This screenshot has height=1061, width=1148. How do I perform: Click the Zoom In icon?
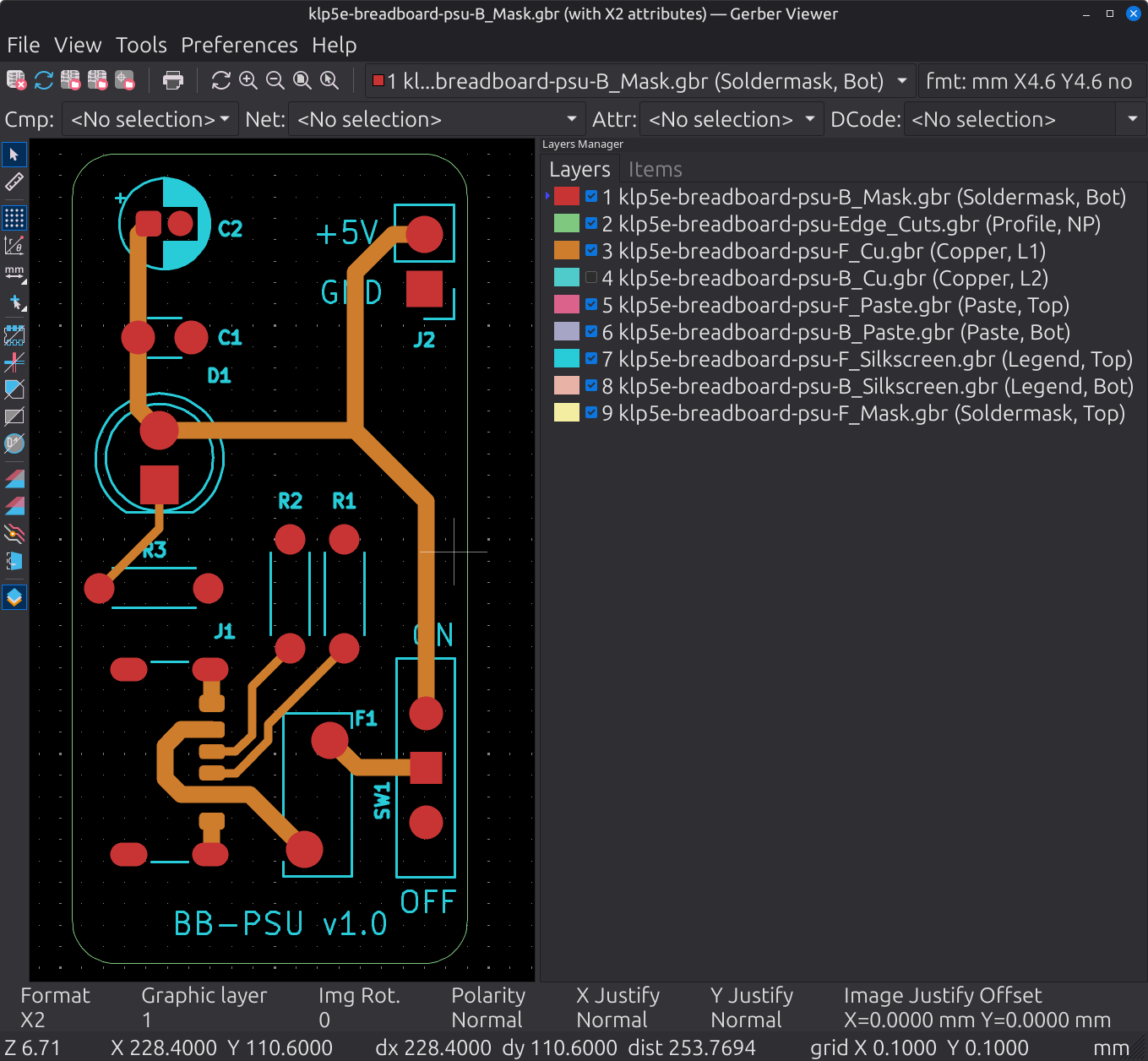click(x=248, y=80)
